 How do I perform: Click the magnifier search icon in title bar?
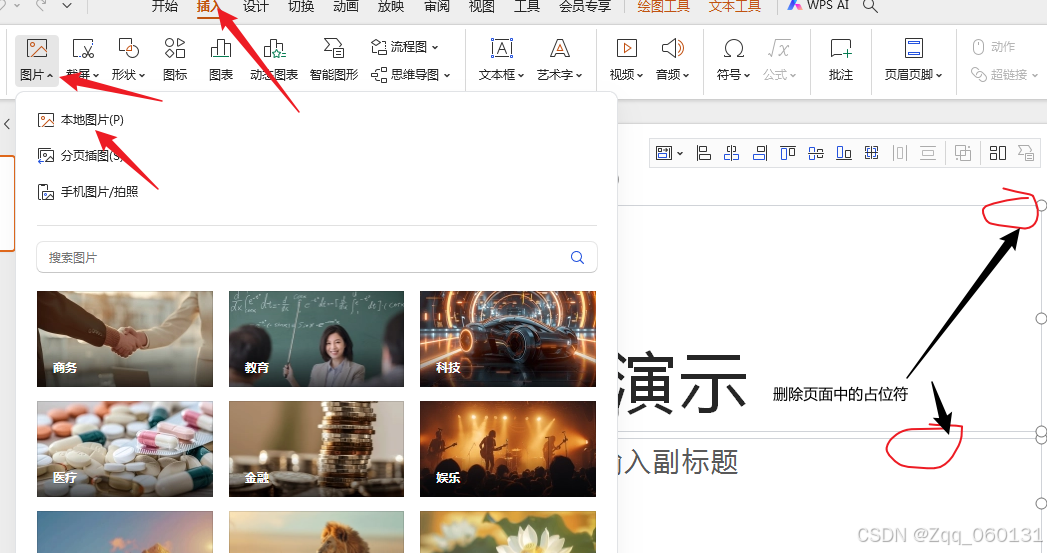click(x=870, y=6)
